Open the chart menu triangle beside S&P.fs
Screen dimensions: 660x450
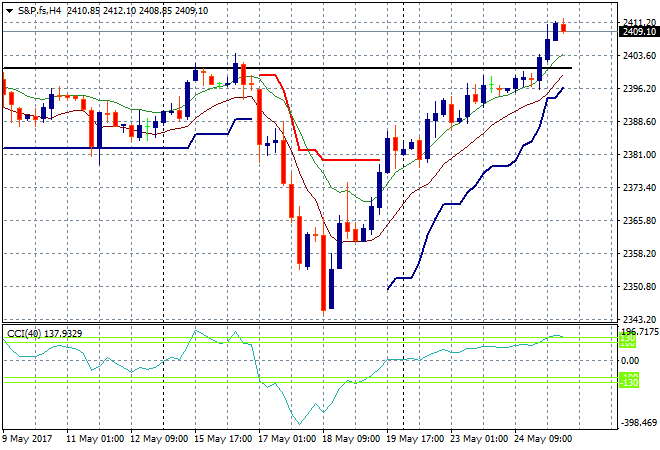coord(9,11)
